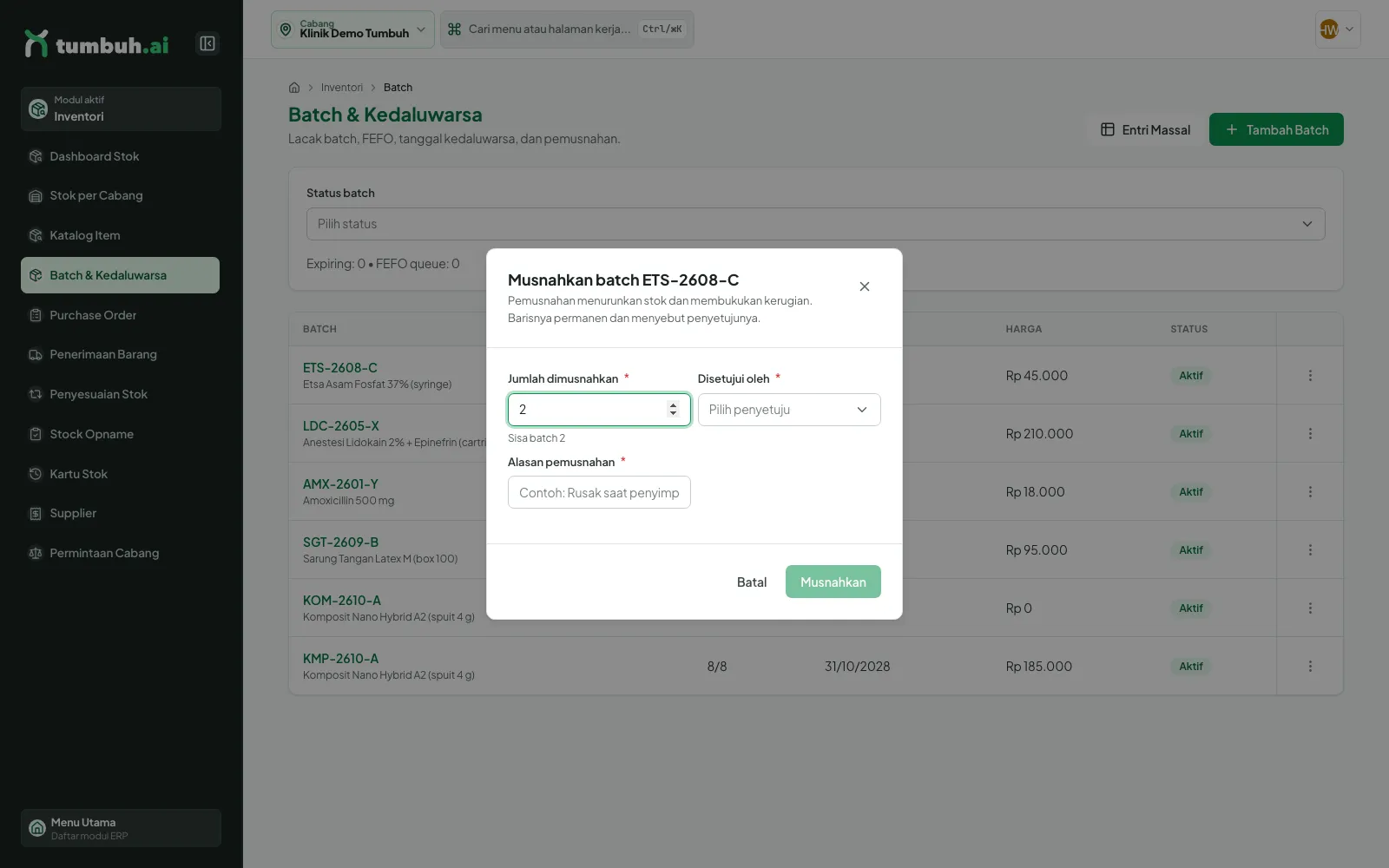
Task: Open row actions for ETS-2608-C
Action: point(1310,376)
